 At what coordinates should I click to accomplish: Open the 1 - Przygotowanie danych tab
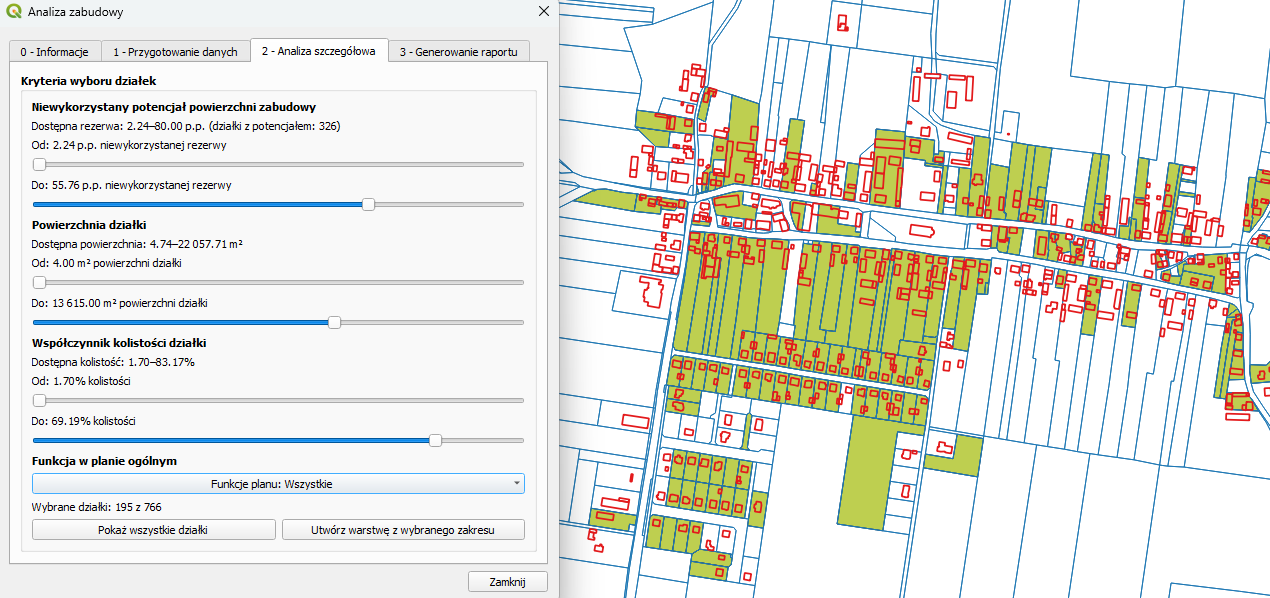(x=175, y=52)
